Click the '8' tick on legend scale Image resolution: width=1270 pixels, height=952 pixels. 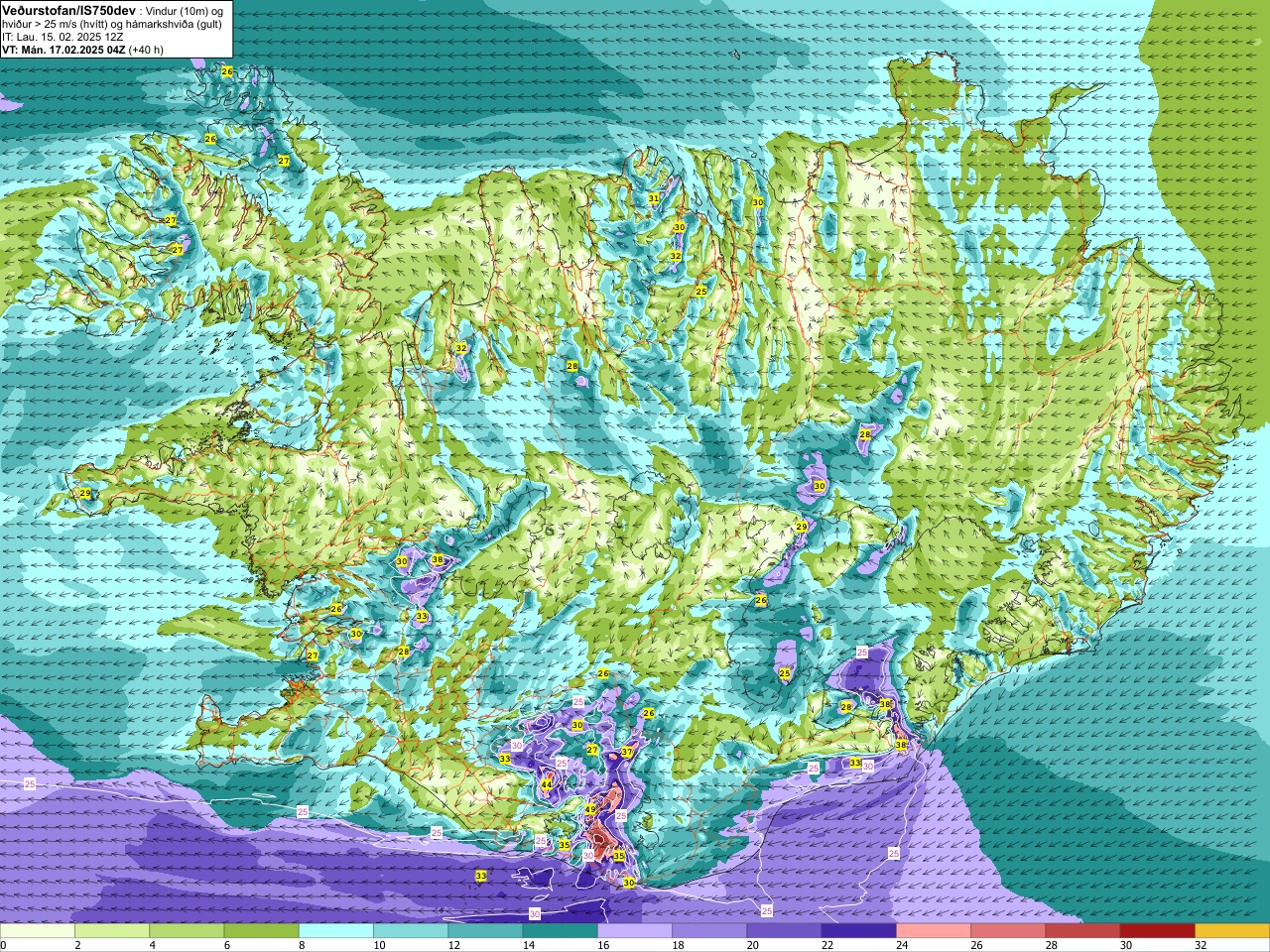pos(304,945)
